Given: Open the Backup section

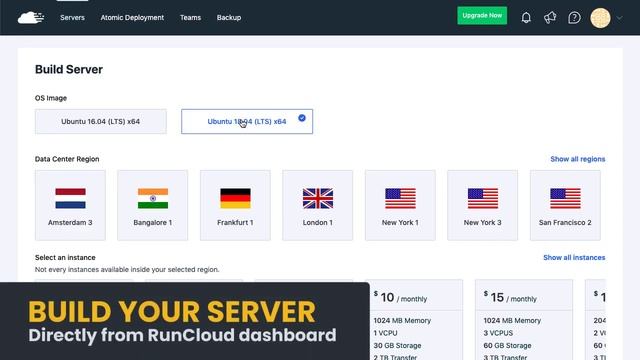Looking at the screenshot, I should pyautogui.click(x=229, y=18).
